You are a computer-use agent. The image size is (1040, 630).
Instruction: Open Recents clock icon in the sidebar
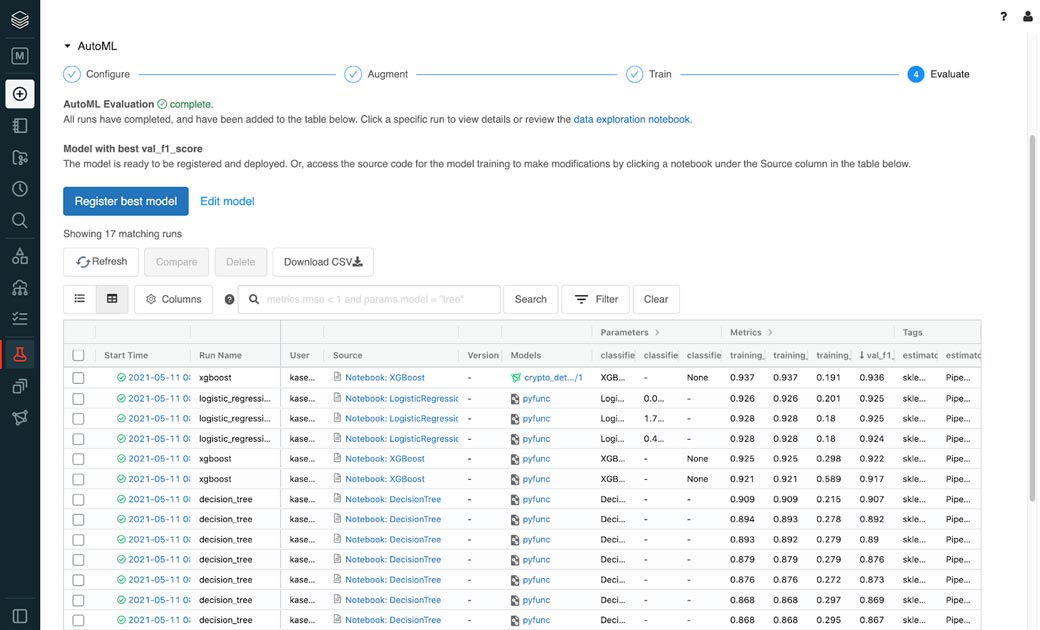20,189
